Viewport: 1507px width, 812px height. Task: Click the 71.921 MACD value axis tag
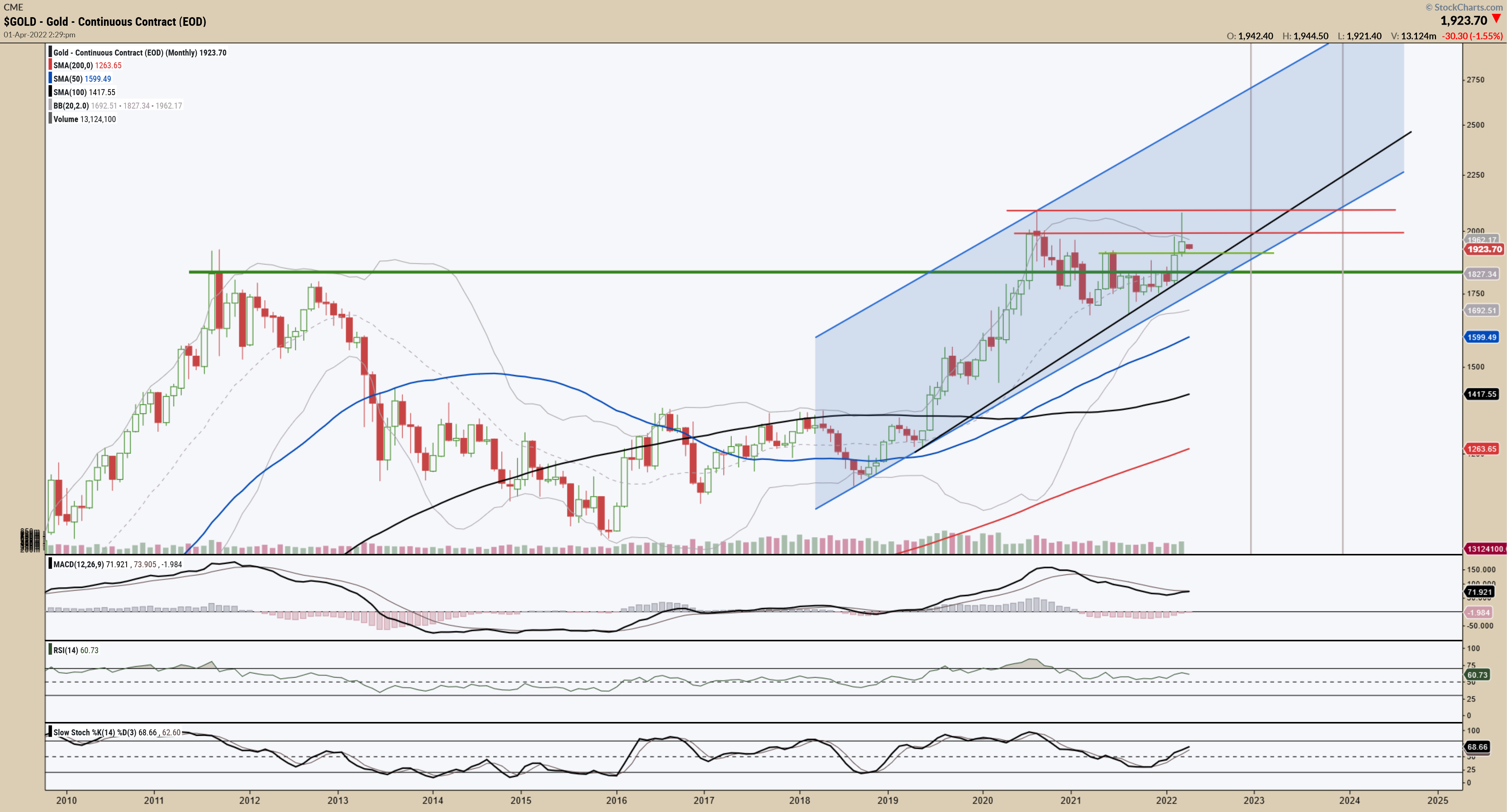(1479, 592)
